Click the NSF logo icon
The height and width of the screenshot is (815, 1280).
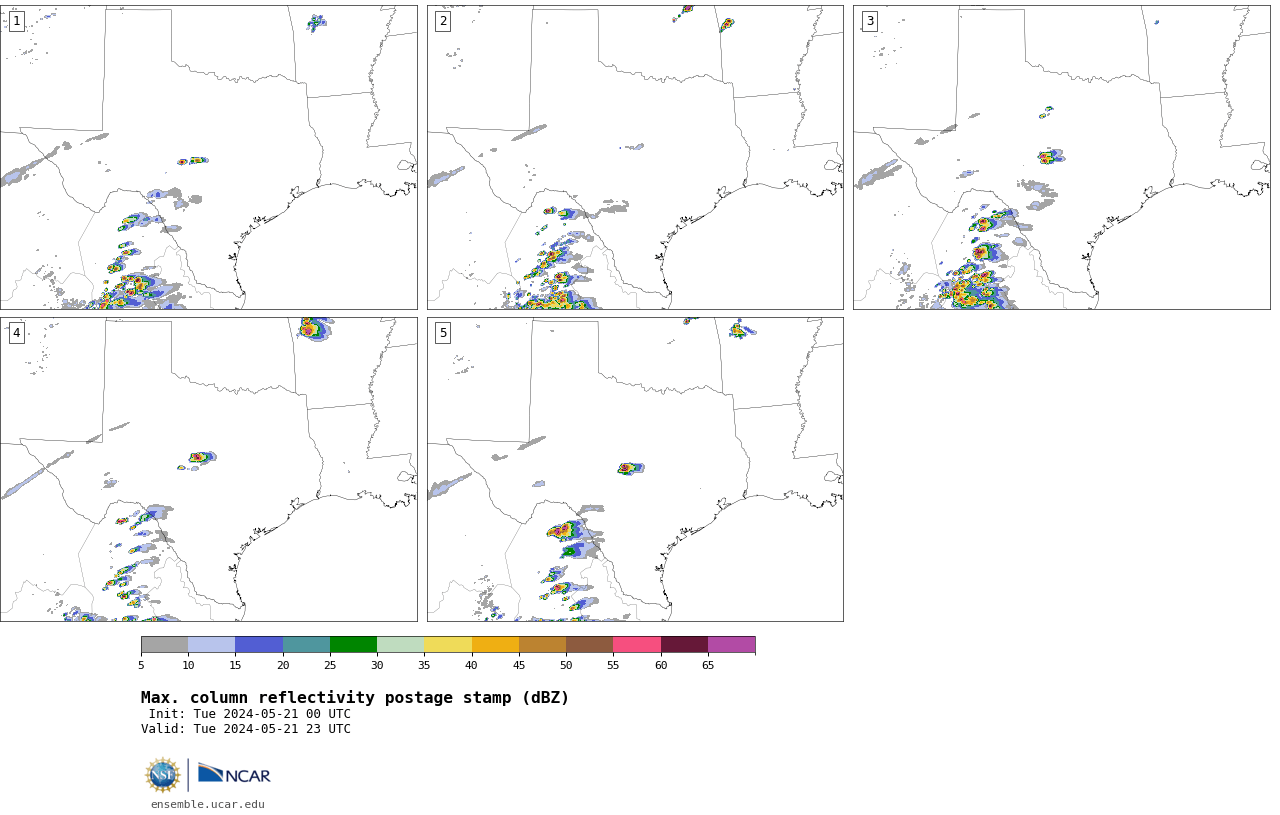click(x=163, y=775)
